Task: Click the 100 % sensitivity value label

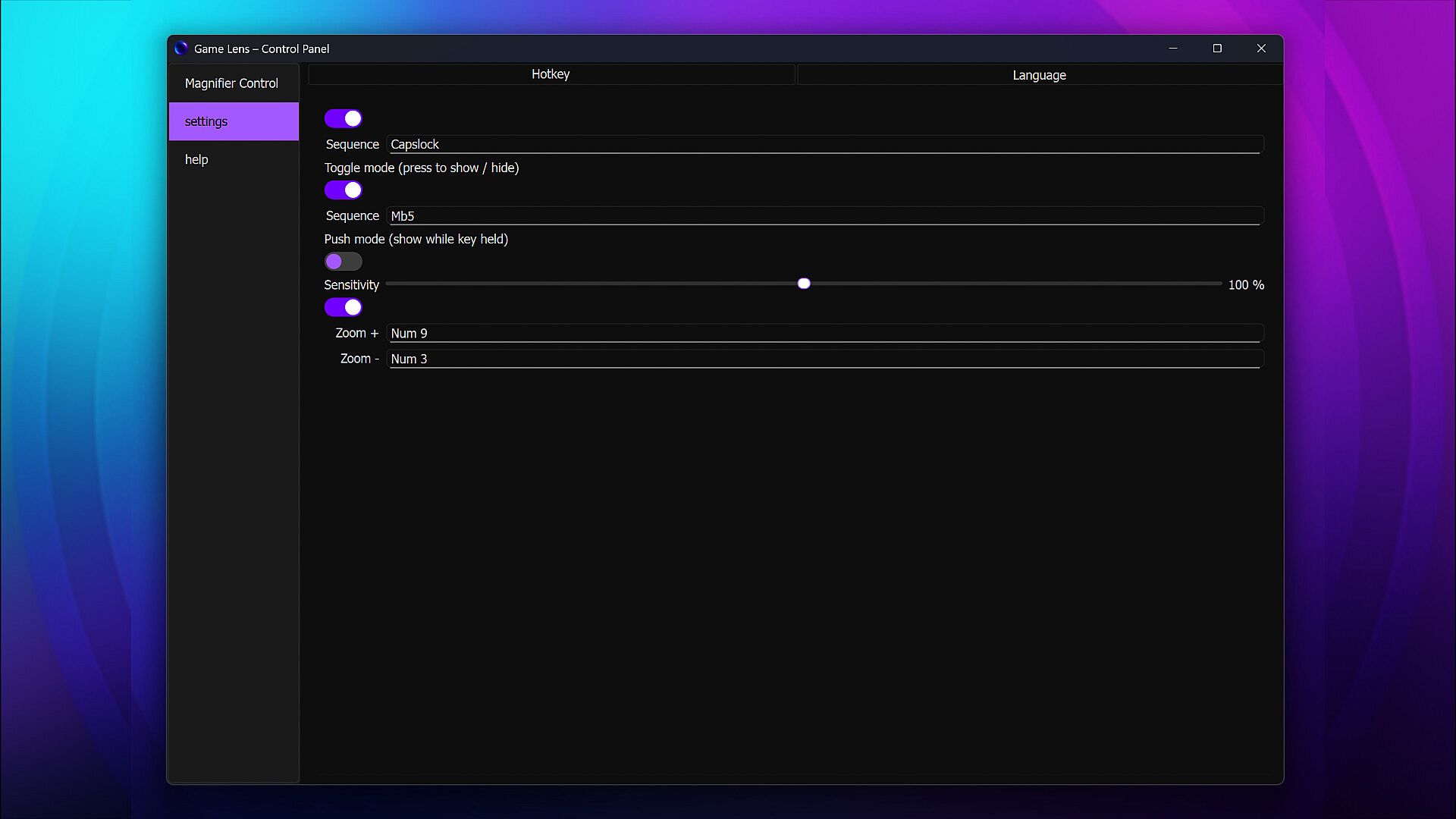Action: 1246,285
